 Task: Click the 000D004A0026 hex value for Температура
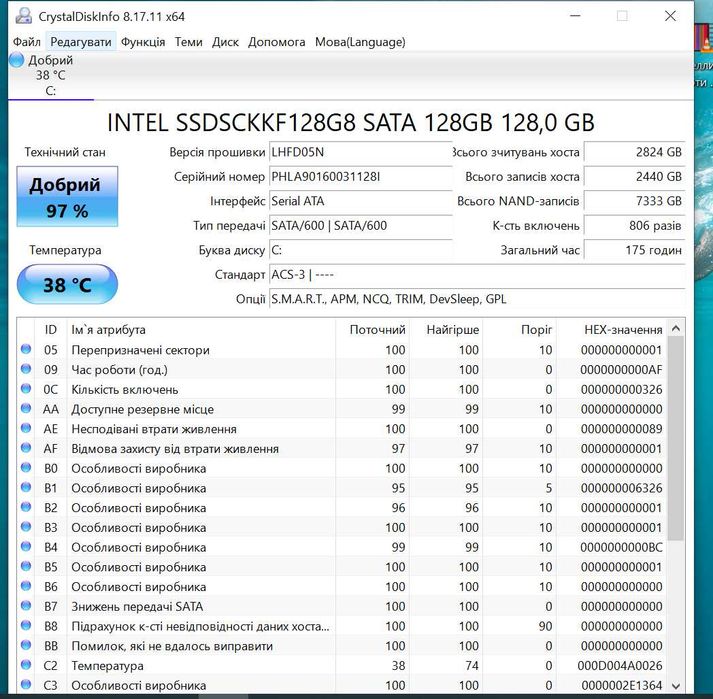(620, 665)
